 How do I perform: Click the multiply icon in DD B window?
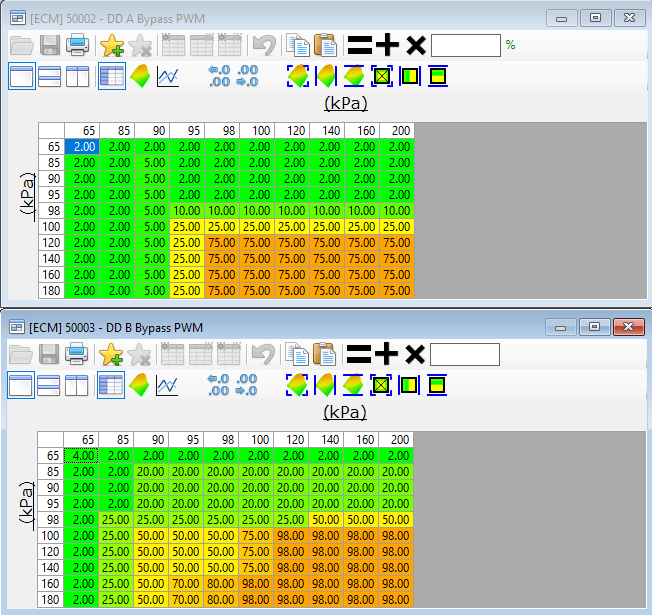click(x=415, y=354)
